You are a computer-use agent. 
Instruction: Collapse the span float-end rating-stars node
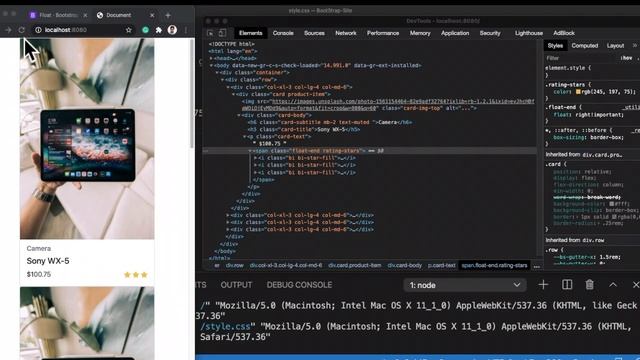(250, 151)
